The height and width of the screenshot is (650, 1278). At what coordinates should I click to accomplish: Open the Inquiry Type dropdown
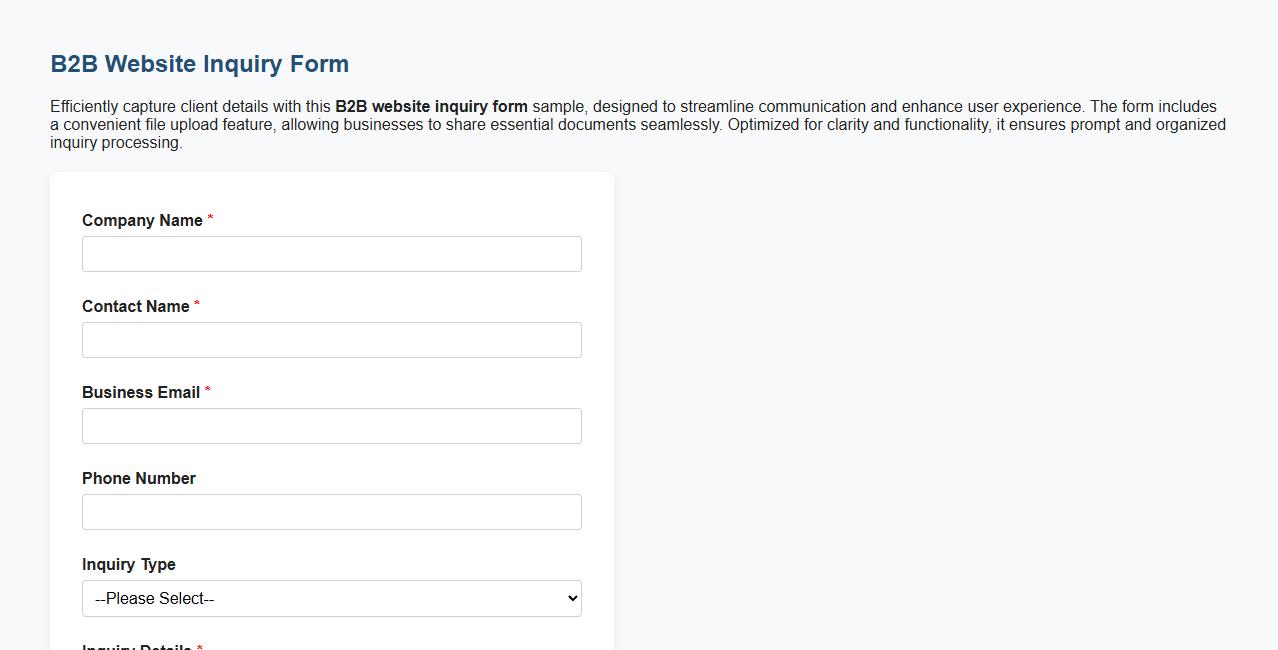[331, 598]
